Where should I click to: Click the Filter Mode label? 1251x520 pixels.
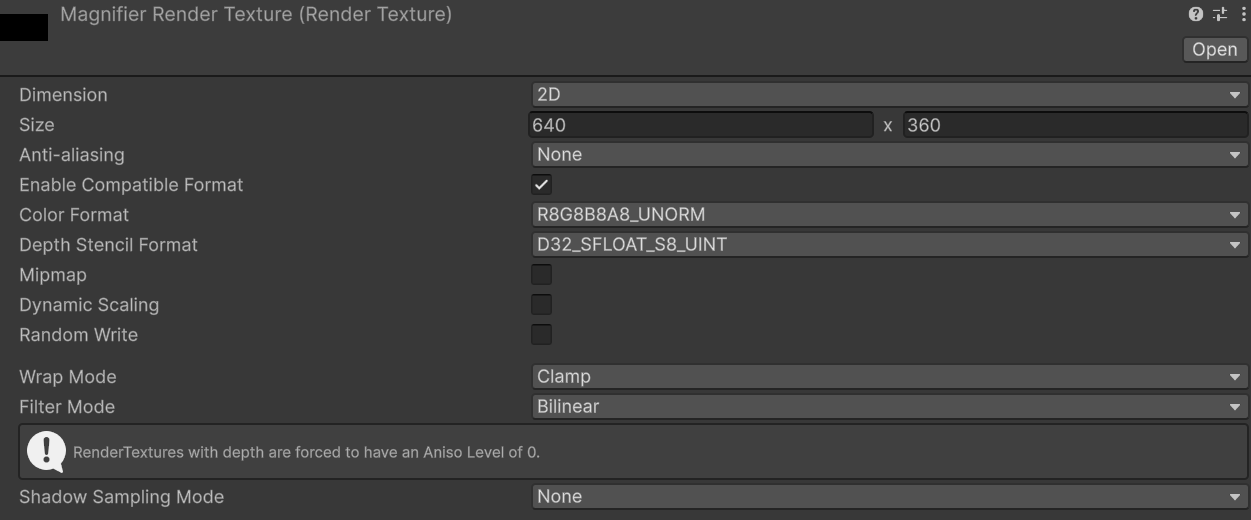pos(67,407)
